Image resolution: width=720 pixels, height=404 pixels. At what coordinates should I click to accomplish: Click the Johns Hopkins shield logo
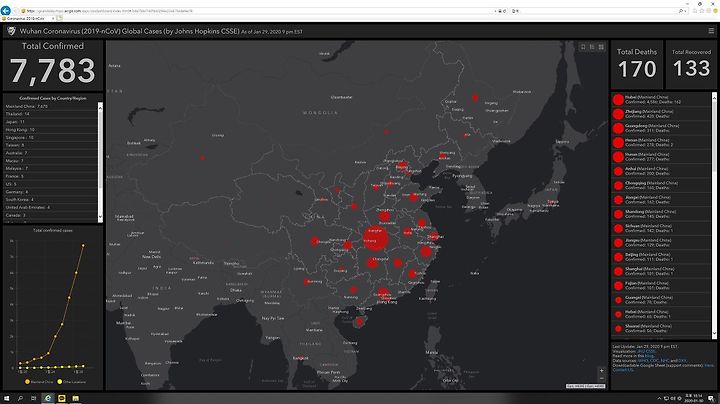point(11,31)
